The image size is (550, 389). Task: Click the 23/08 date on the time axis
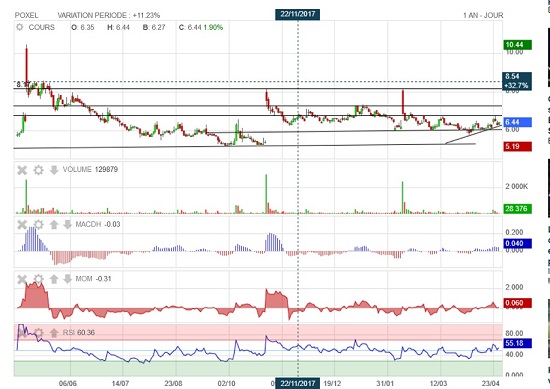click(173, 383)
